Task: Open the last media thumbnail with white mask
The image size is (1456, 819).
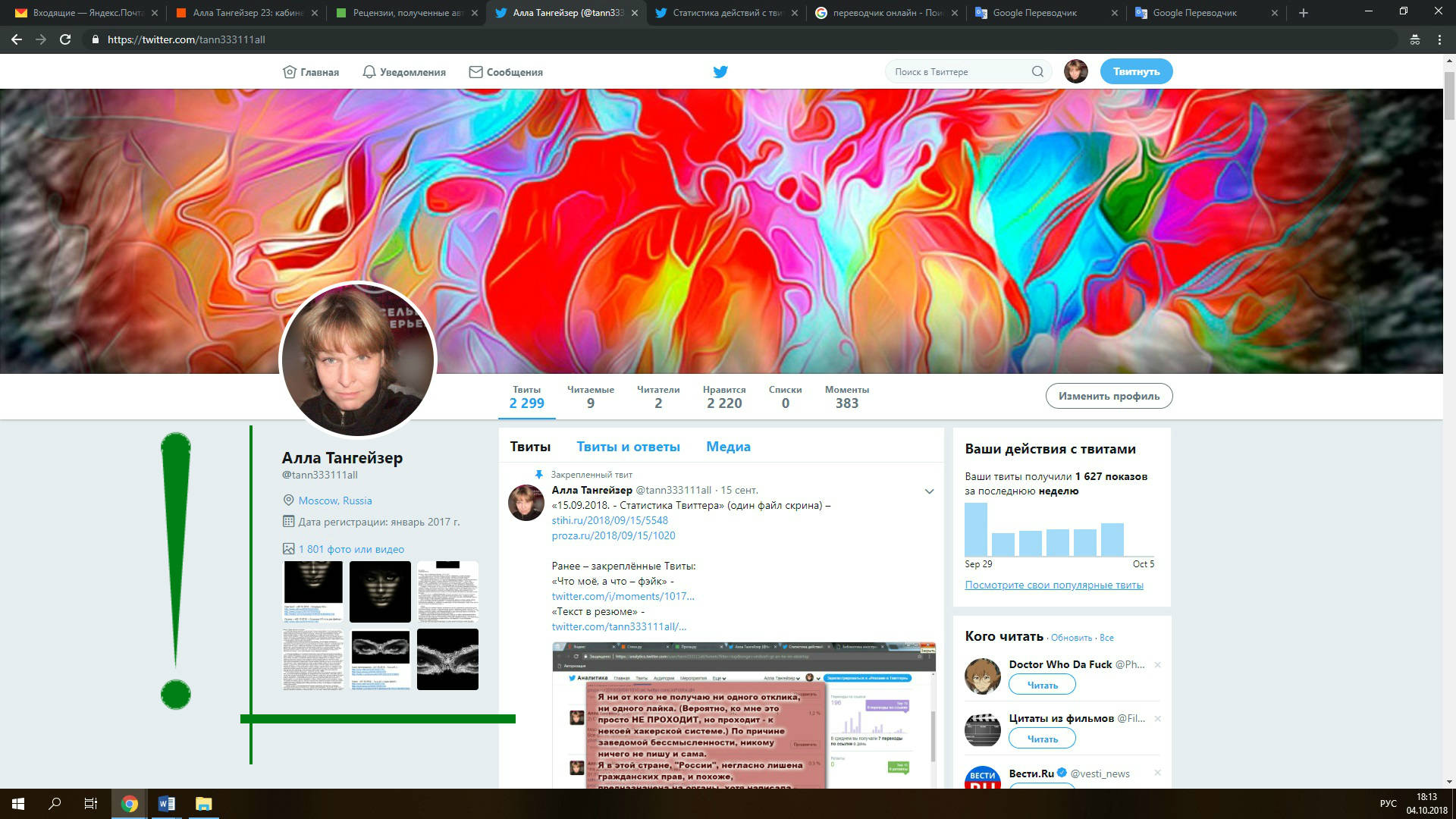Action: (x=447, y=659)
